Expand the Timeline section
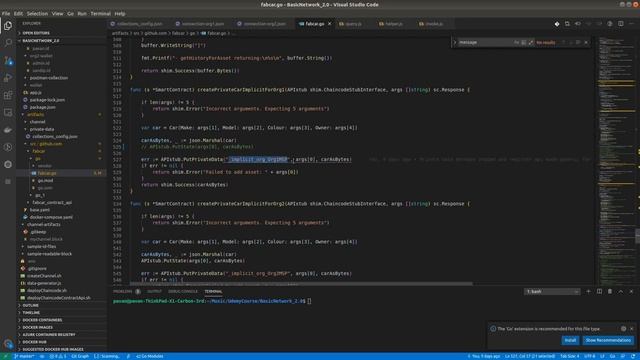The width and height of the screenshot is (640, 360). (62, 313)
